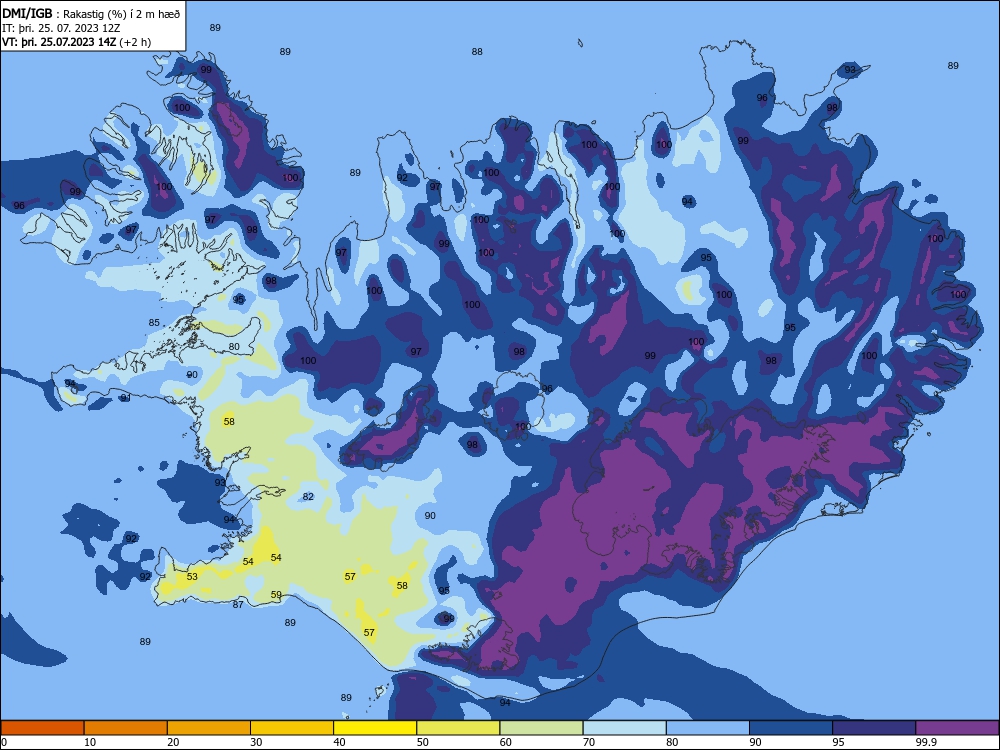
Task: Click the light blue 80–90 legend swatch
Action: 708,728
